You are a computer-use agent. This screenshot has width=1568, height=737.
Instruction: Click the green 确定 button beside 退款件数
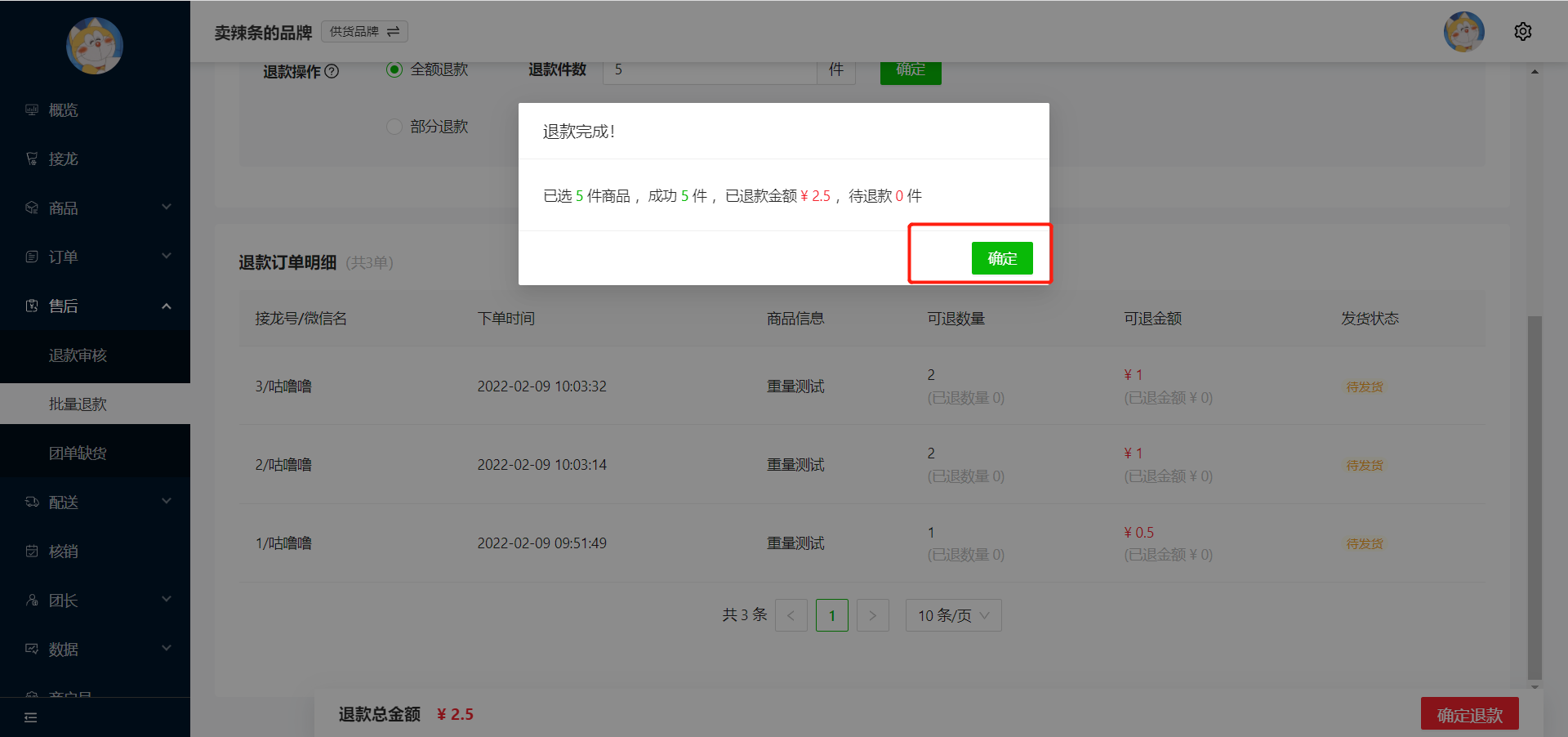click(x=911, y=72)
